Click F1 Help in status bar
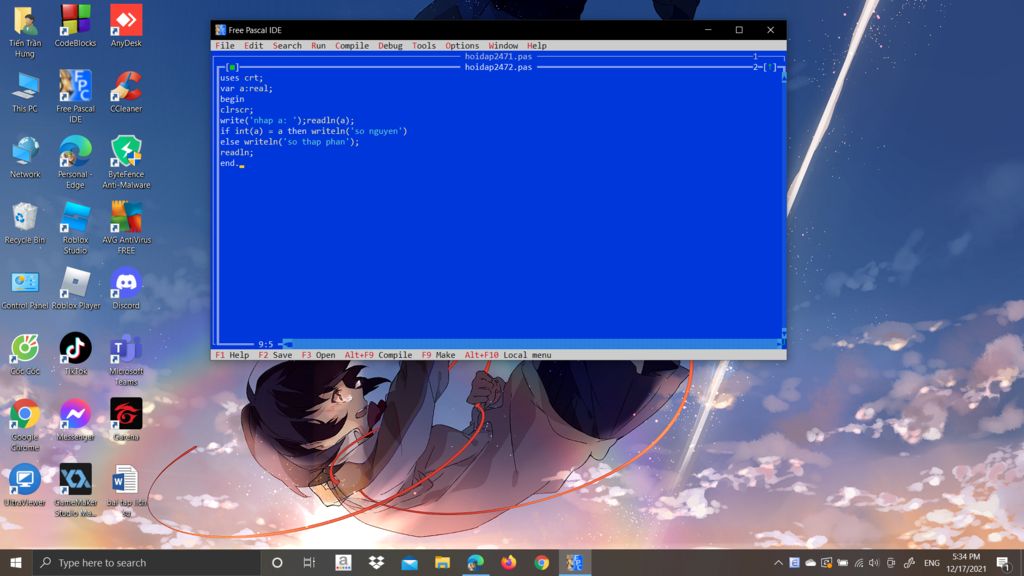Screen dimensions: 1024x576 tap(232, 355)
